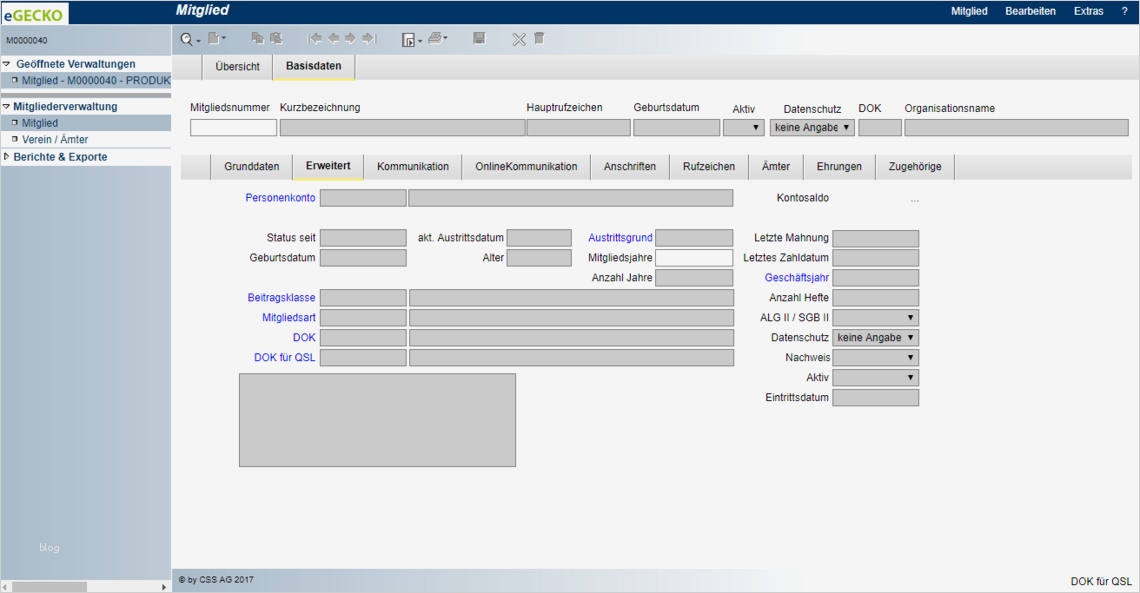Open the Nachweis dropdown

(875, 358)
